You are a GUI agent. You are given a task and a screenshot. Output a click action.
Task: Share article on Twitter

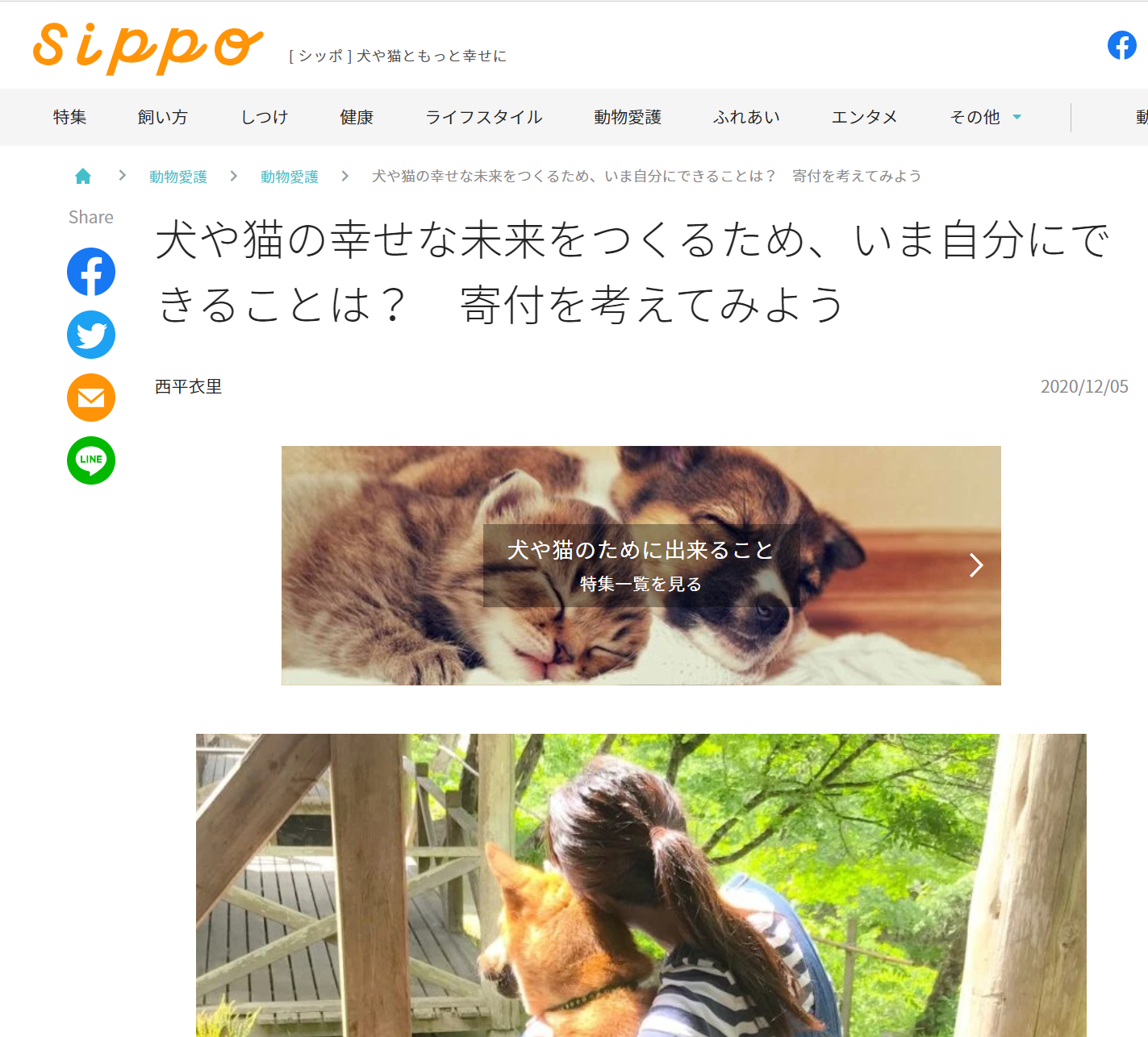[91, 335]
